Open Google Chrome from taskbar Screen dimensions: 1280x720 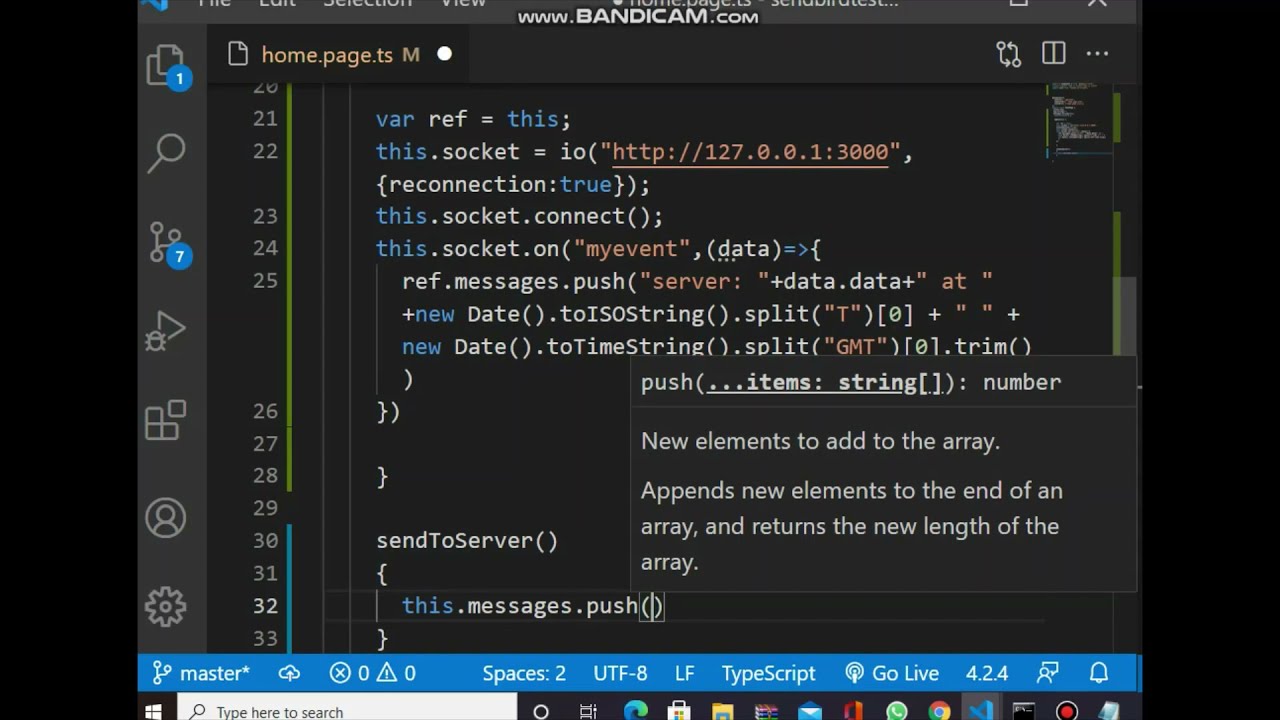[939, 712]
